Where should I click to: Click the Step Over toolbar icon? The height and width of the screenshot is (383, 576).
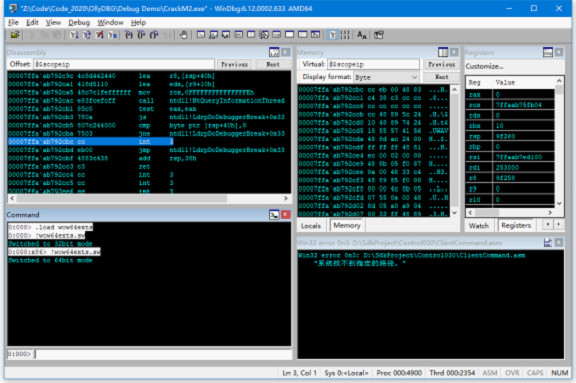click(x=141, y=35)
